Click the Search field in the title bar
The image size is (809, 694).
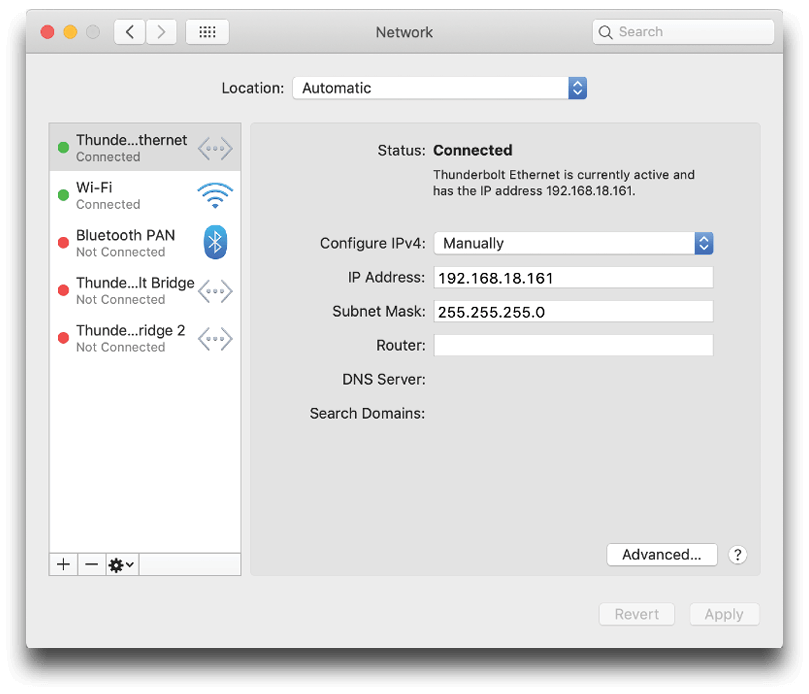click(683, 32)
